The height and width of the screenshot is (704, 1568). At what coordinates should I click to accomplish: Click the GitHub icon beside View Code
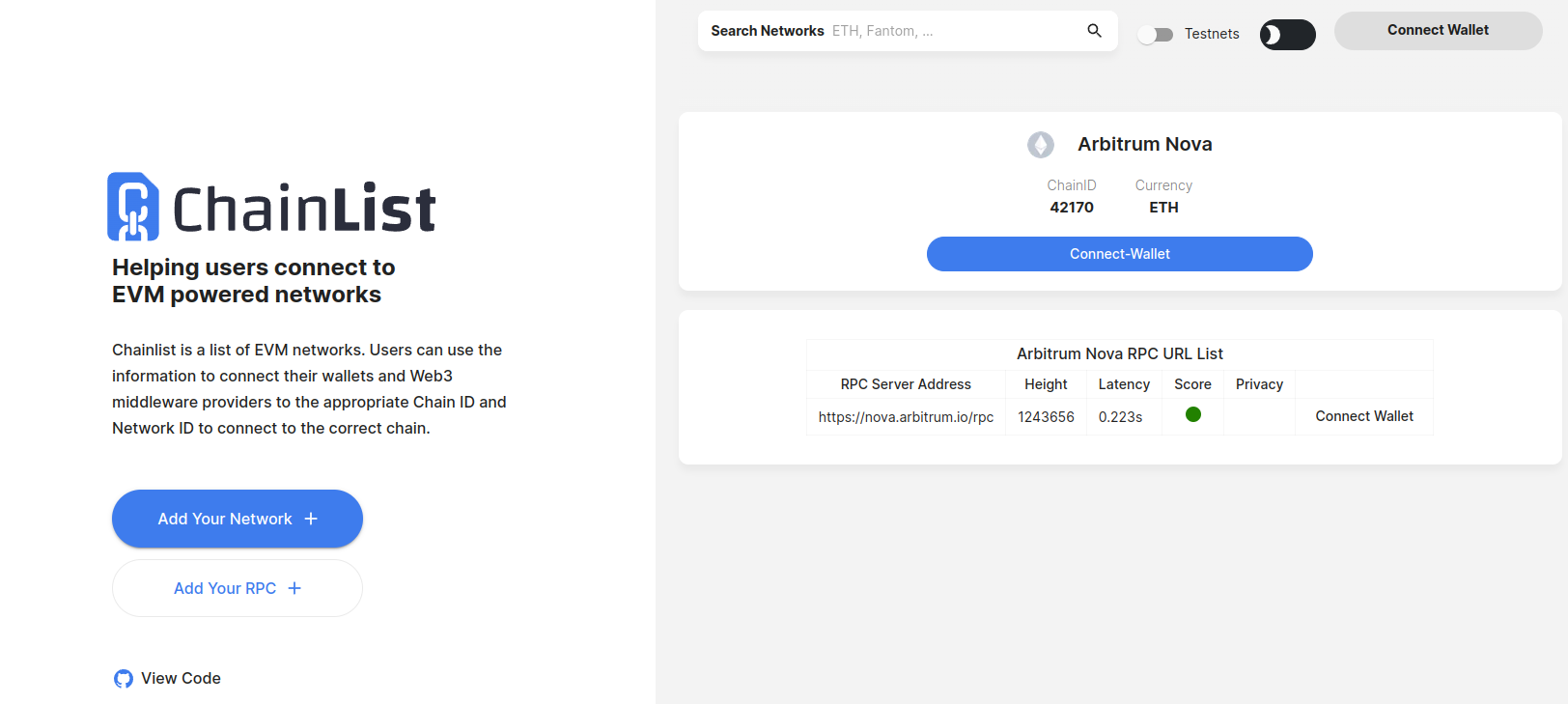(124, 679)
